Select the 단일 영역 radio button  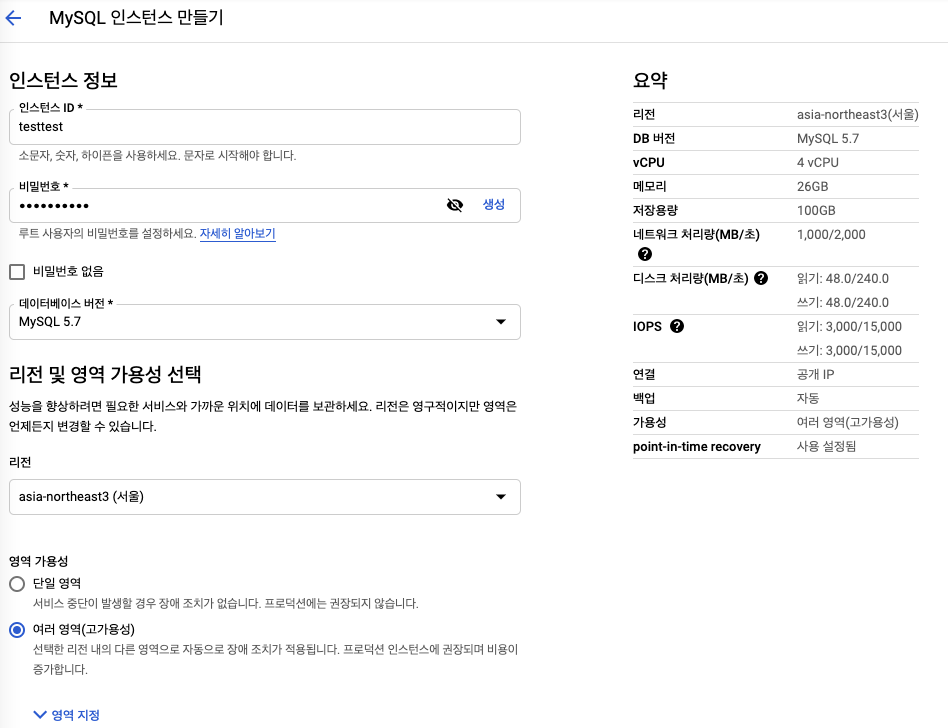(16, 583)
